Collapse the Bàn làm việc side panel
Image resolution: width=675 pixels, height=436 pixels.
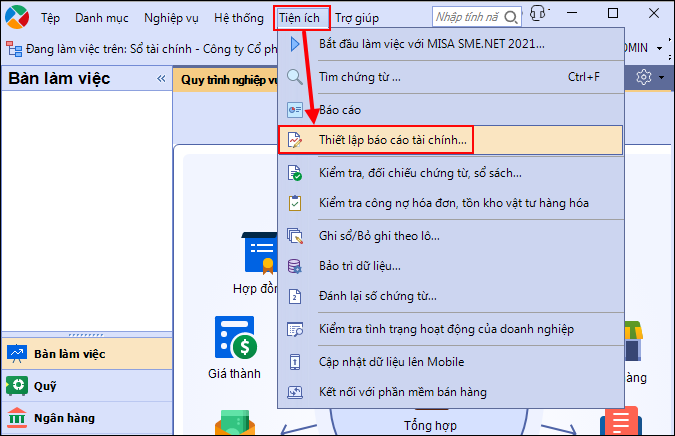[161, 79]
